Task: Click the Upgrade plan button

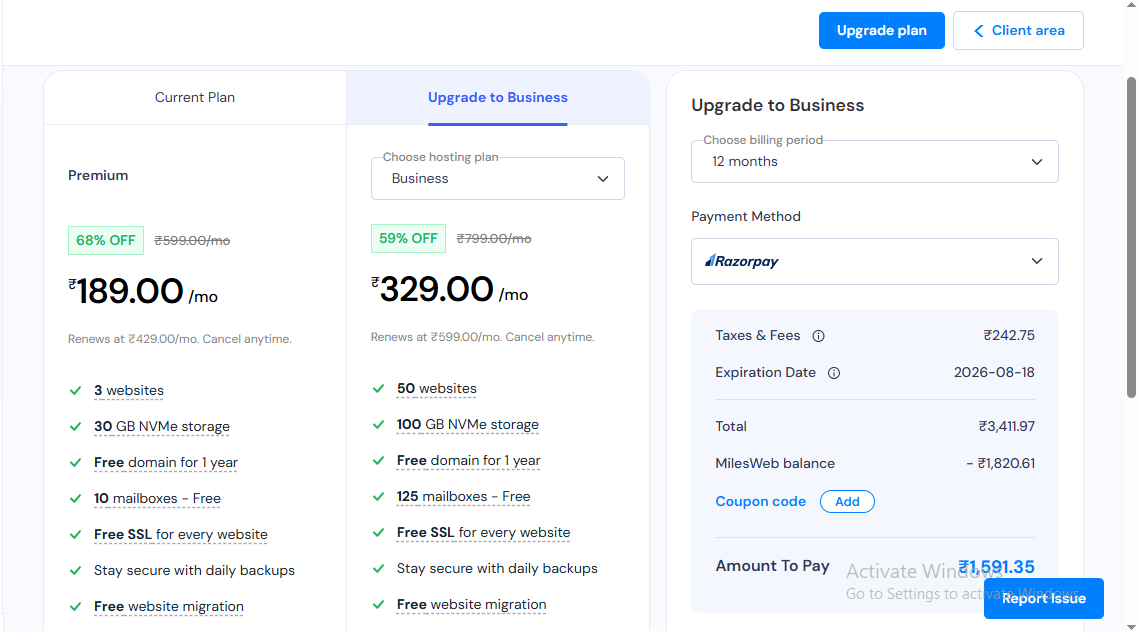Action: [881, 30]
